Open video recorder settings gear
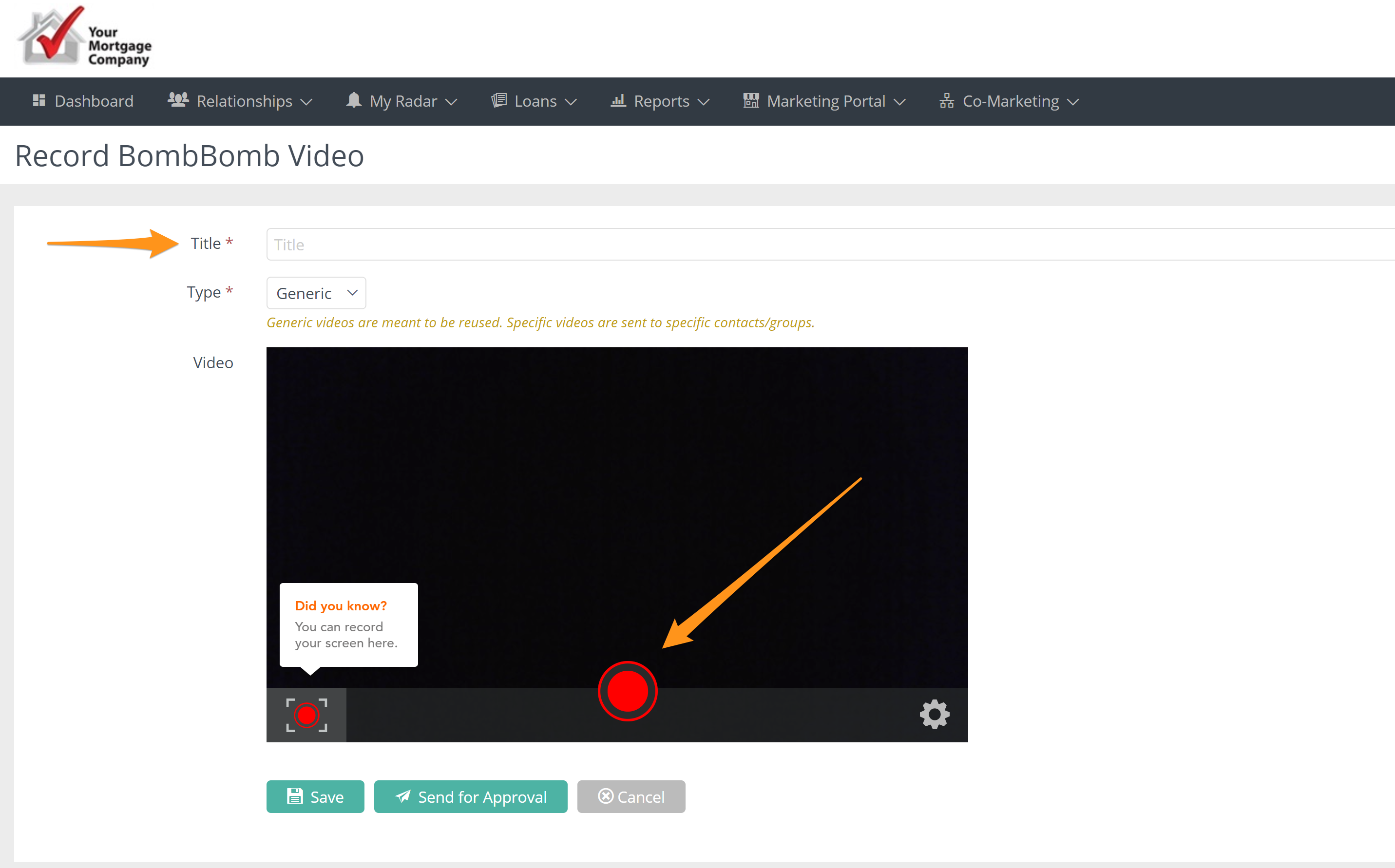Viewport: 1395px width, 868px height. click(935, 715)
